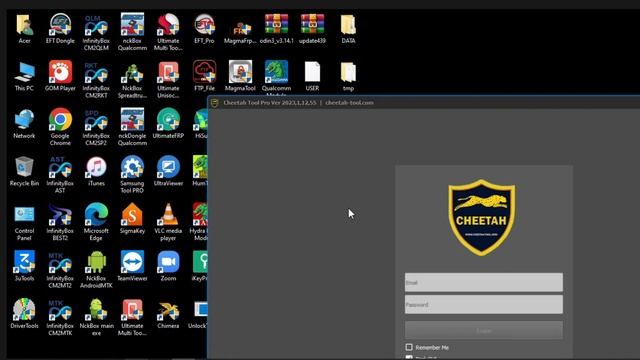The width and height of the screenshot is (640, 360).
Task: Open the Qualcomm Module shortcut
Action: click(x=276, y=73)
